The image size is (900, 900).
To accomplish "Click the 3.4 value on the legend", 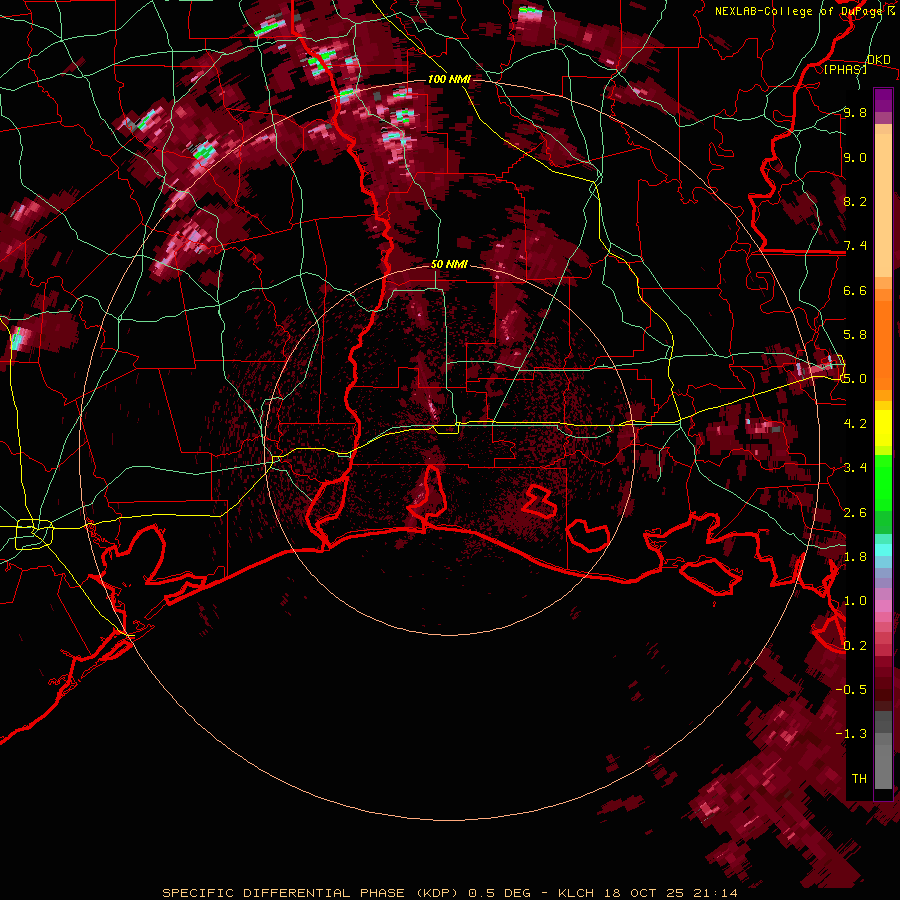I will [x=855, y=468].
